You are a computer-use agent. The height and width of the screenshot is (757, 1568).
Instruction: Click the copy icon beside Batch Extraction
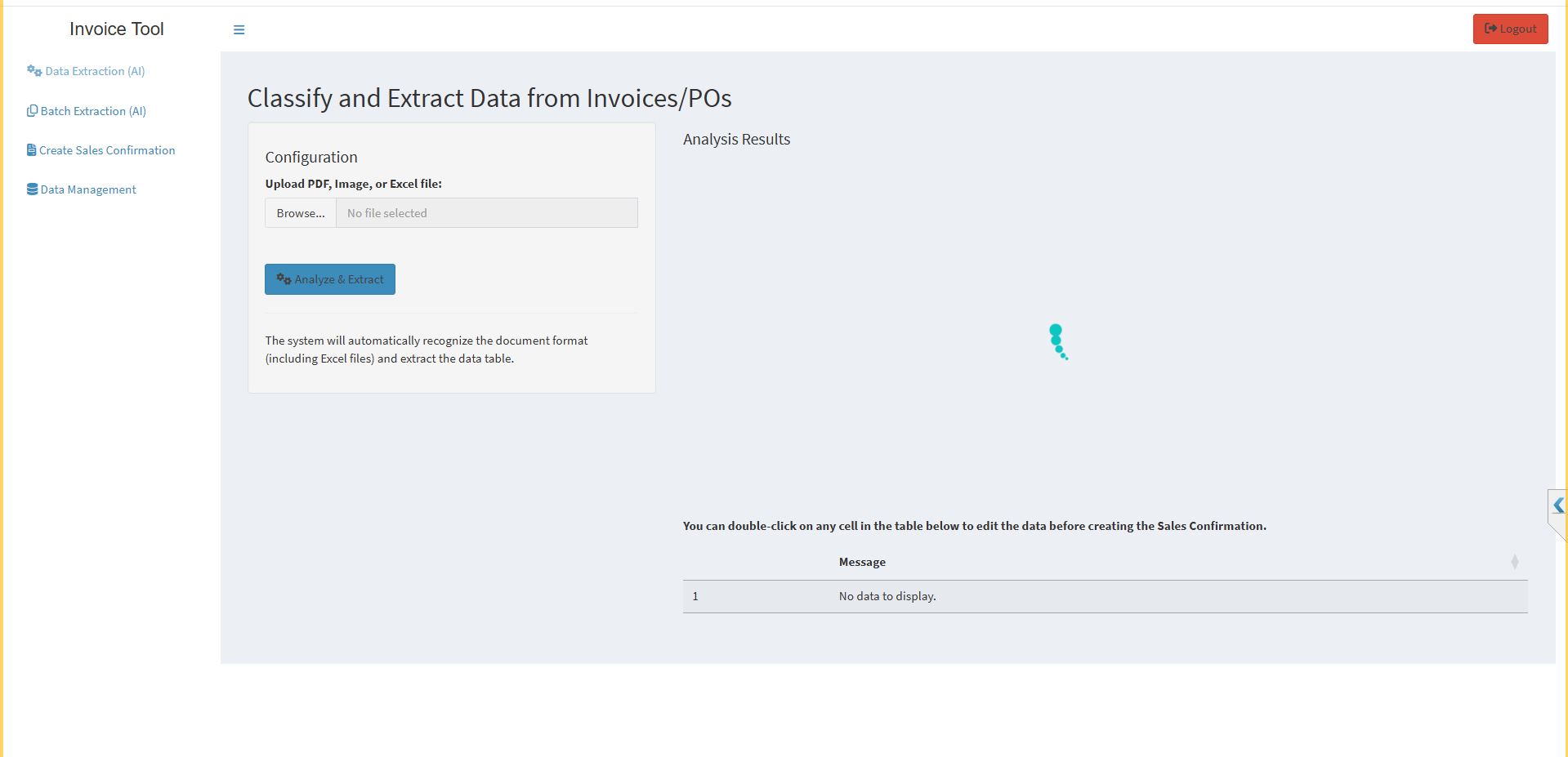coord(32,111)
